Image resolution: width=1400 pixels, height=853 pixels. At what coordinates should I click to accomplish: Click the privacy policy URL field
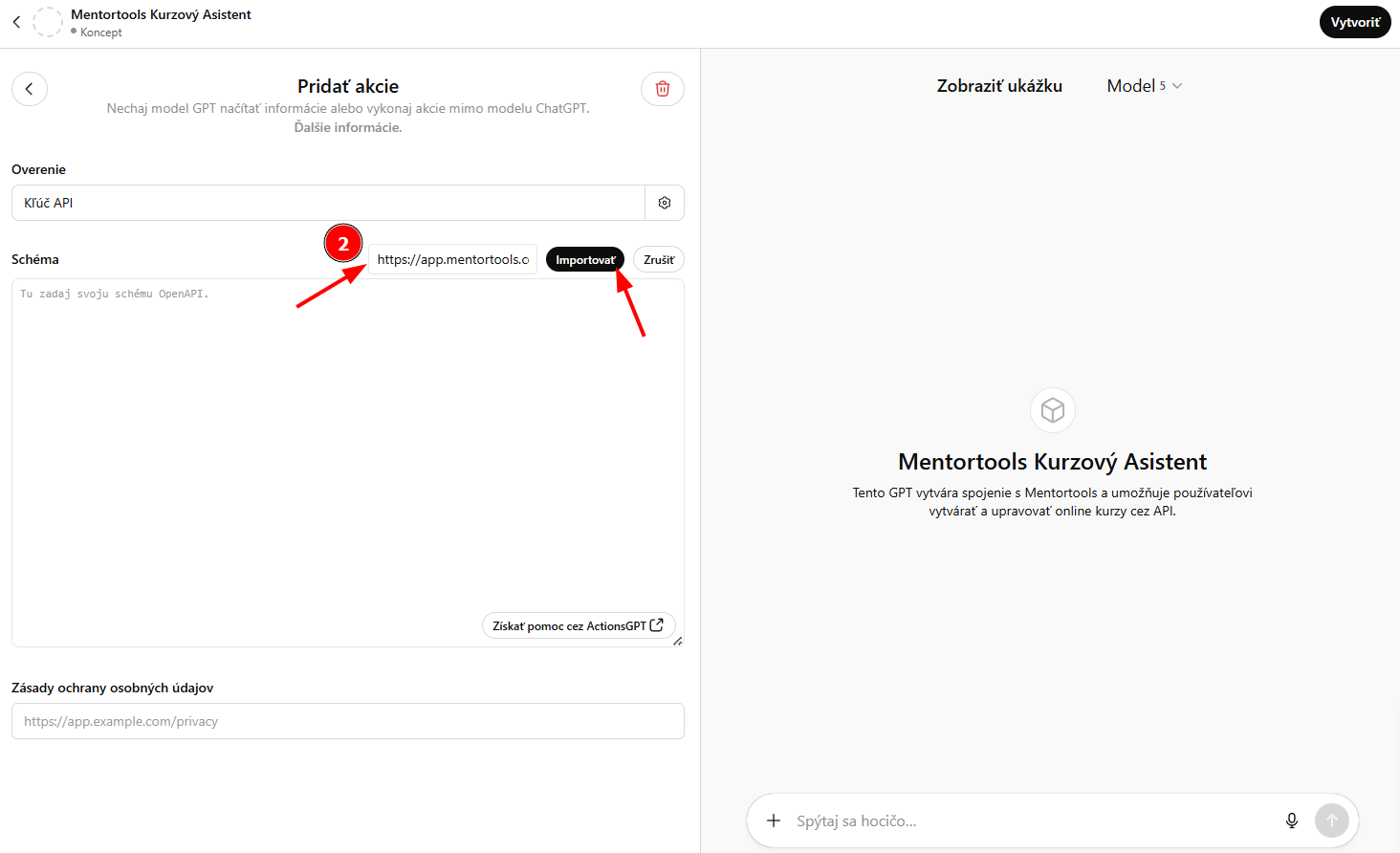coord(348,721)
